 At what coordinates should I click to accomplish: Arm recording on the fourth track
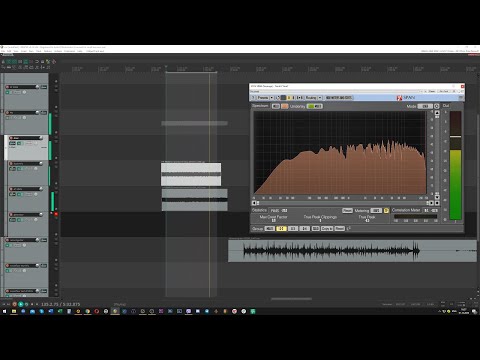[x=11, y=164]
